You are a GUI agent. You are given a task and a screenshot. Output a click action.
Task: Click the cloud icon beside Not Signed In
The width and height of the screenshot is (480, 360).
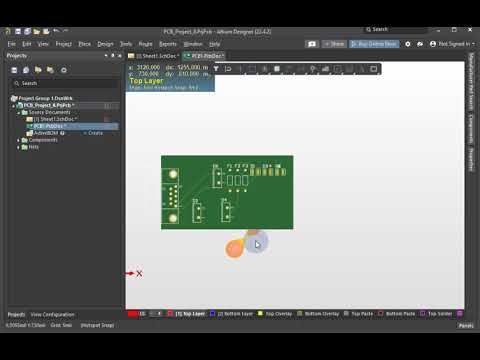click(x=420, y=44)
